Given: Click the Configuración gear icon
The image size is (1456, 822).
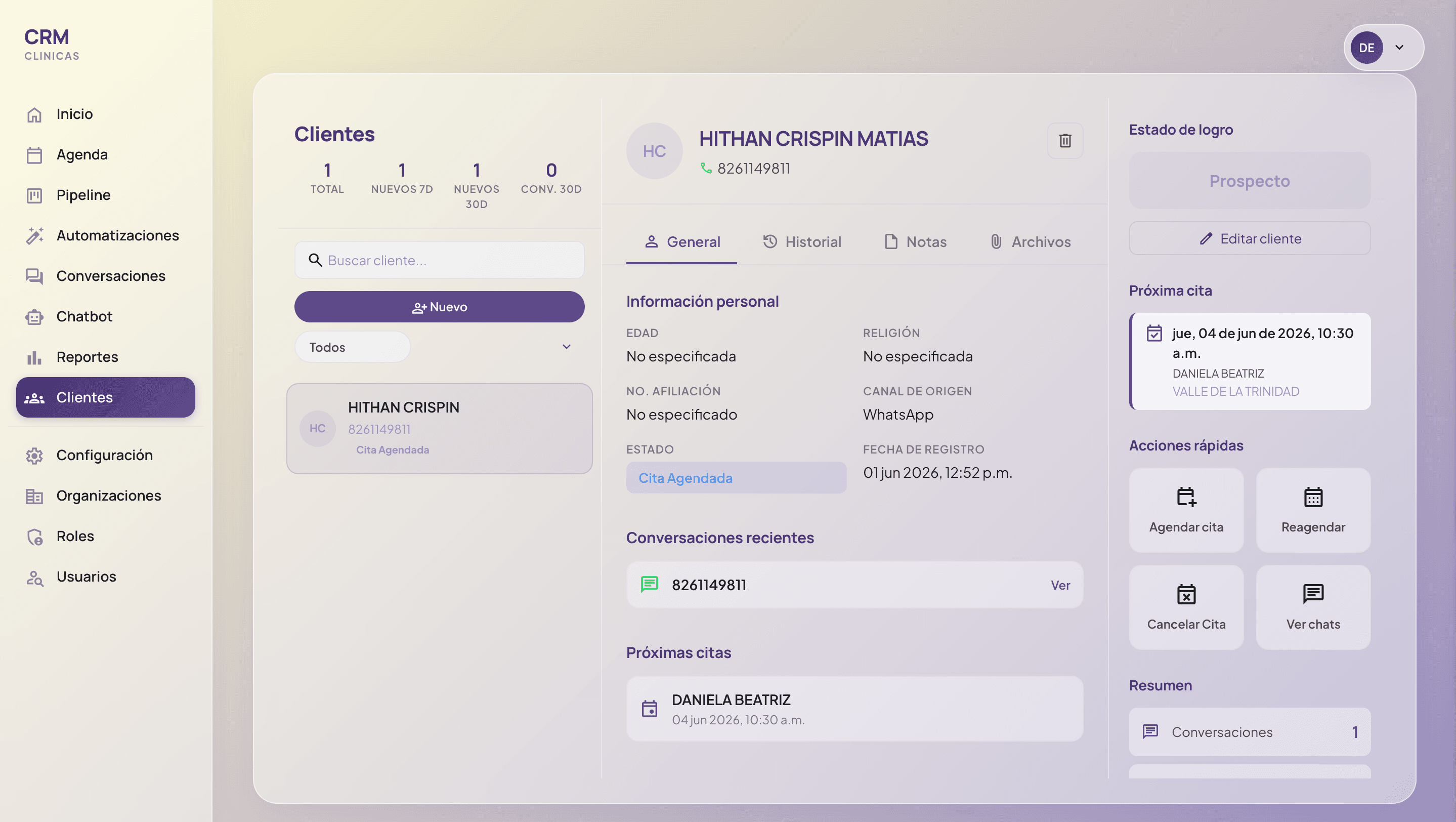Looking at the screenshot, I should click(34, 456).
